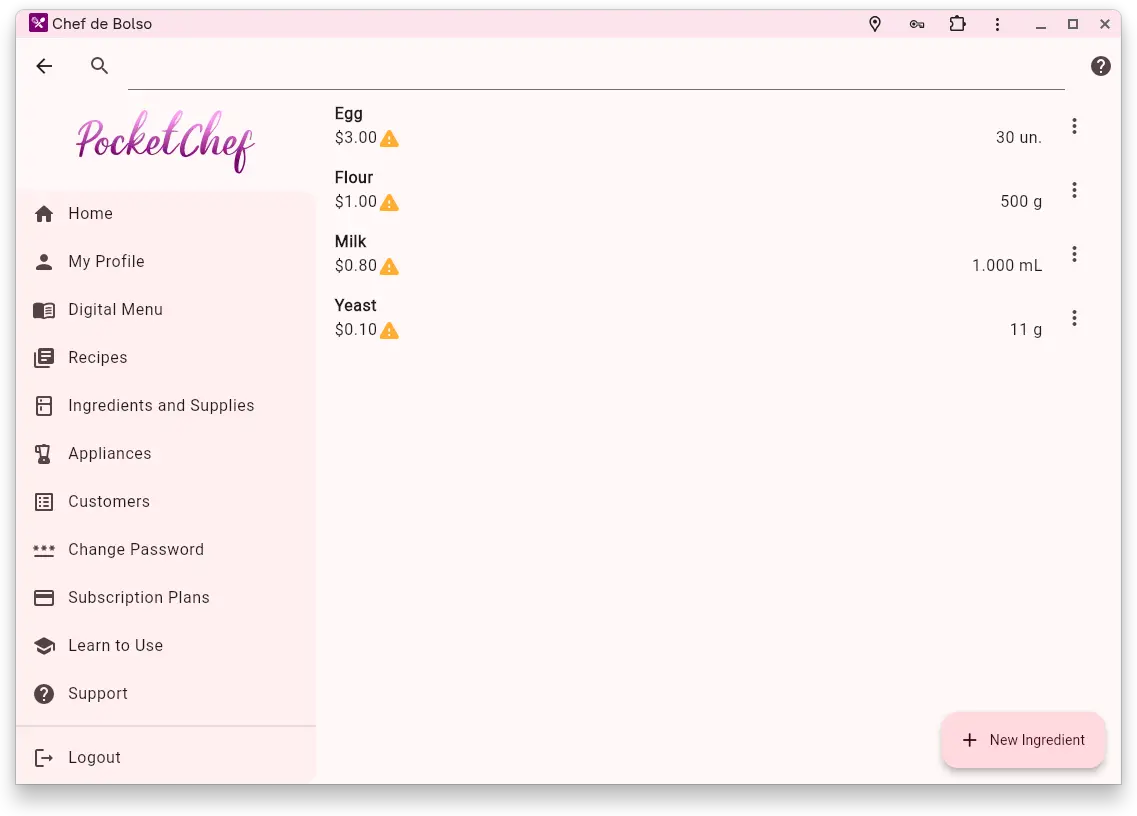This screenshot has width=1137, height=816.
Task: Expand the options menu for Milk
Action: click(1074, 254)
